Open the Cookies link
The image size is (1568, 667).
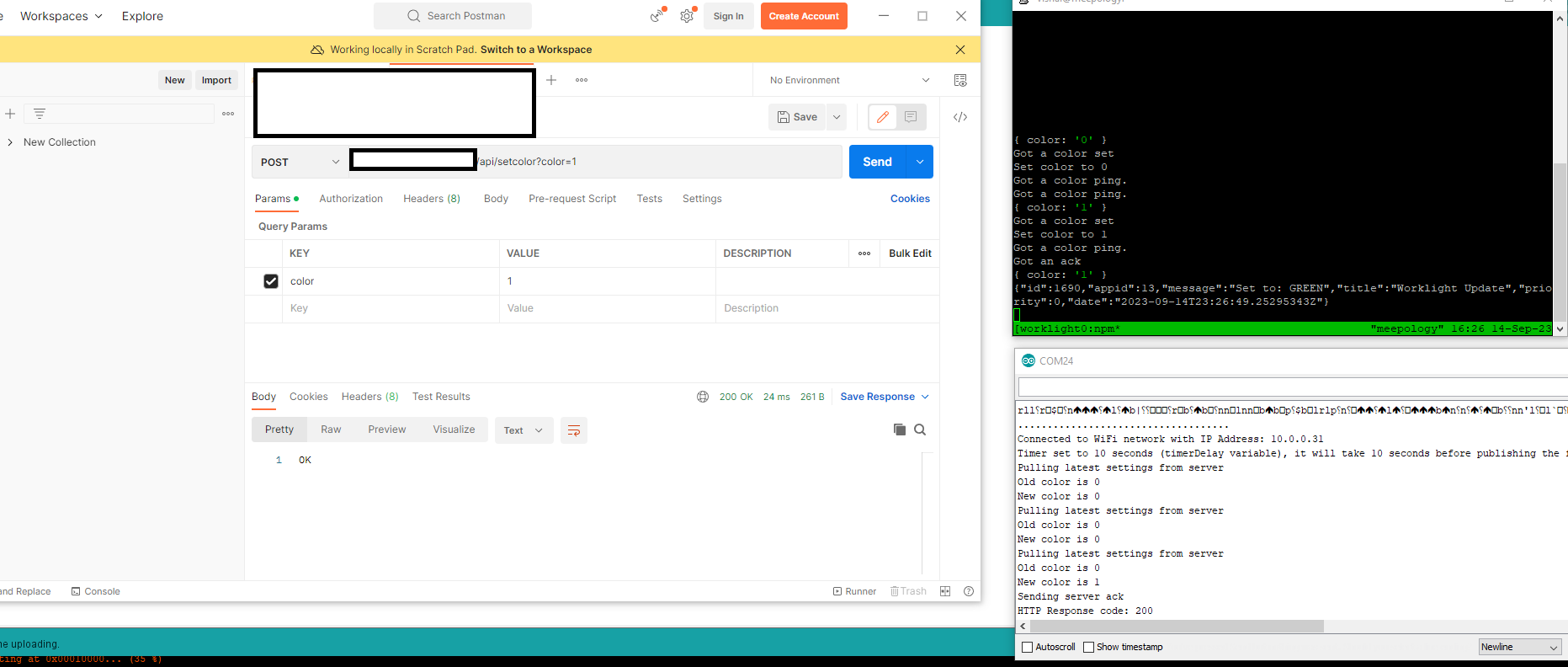910,199
